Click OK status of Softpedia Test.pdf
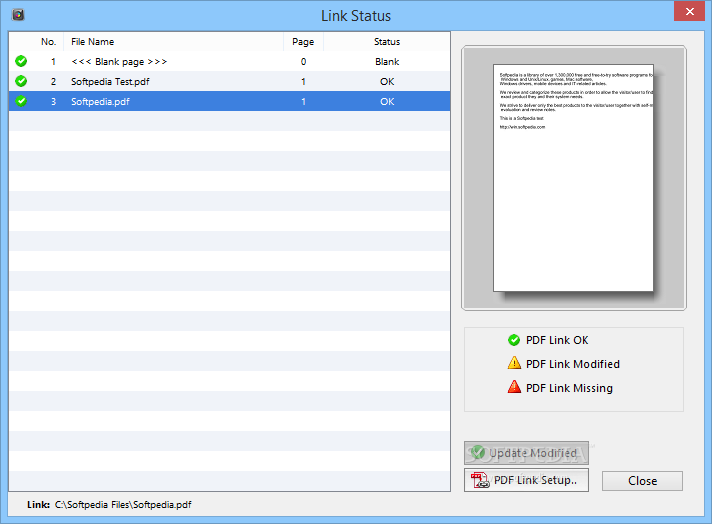The image size is (712, 524). tap(387, 82)
